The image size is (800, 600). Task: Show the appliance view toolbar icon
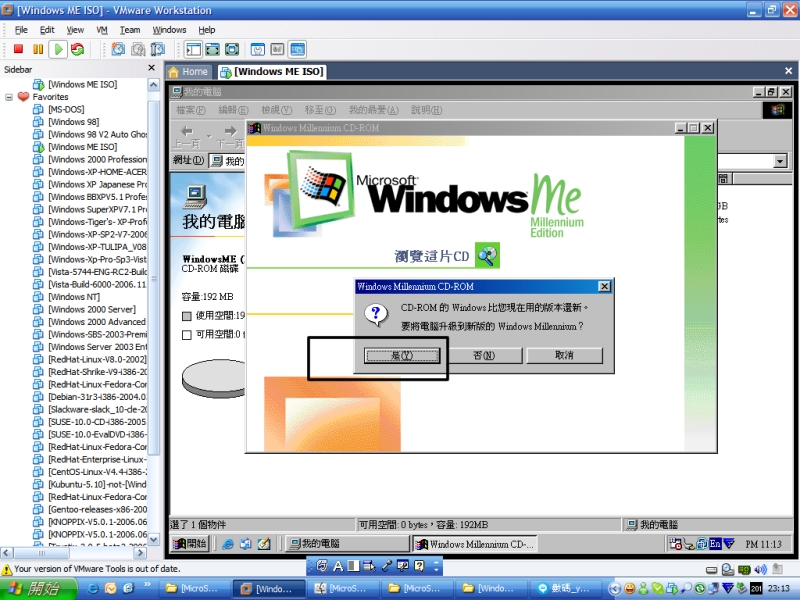click(x=277, y=49)
